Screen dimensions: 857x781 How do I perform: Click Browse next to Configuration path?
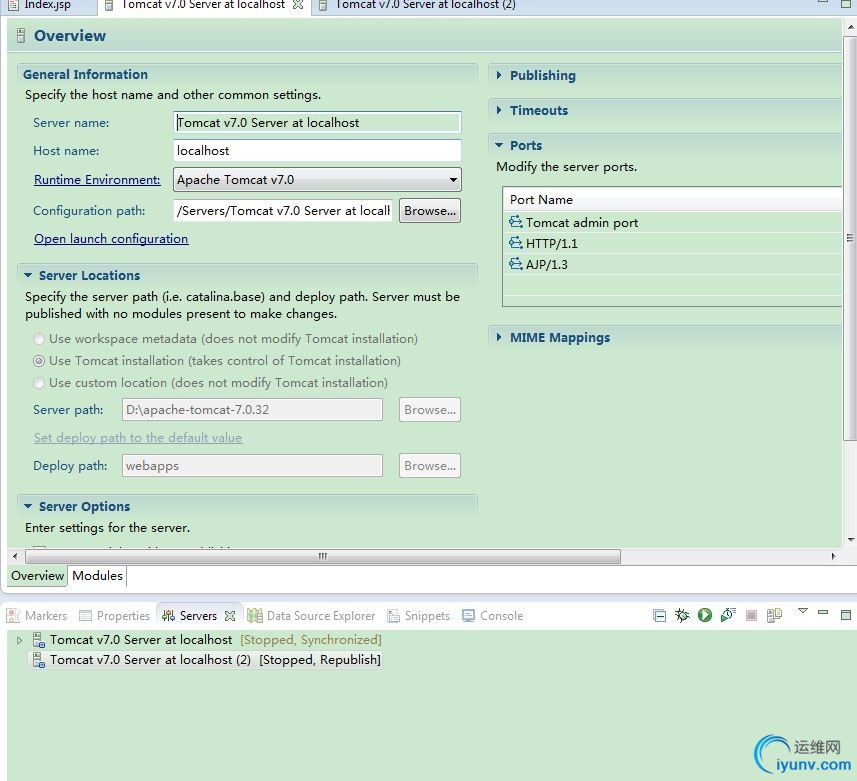(x=430, y=210)
